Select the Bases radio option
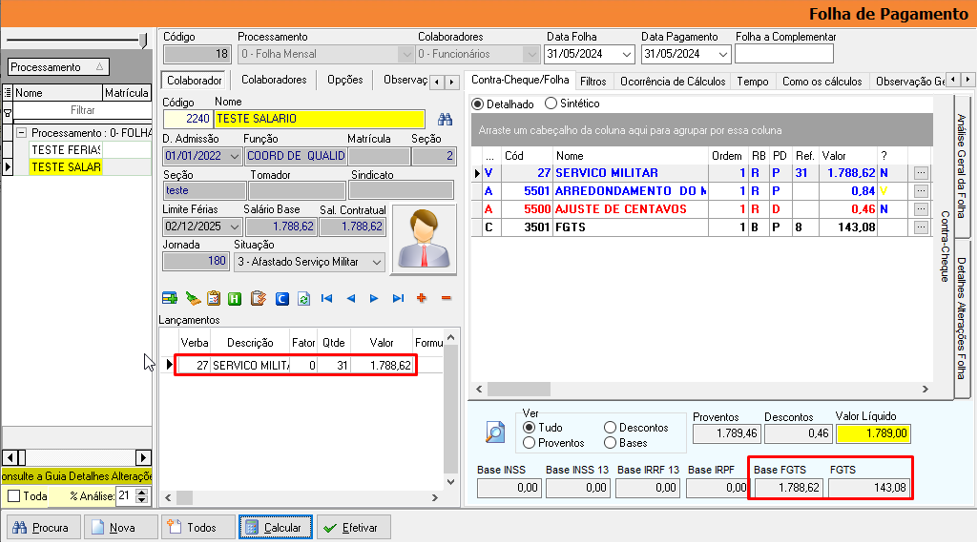Screen dimensions: 977x542 coord(610,443)
